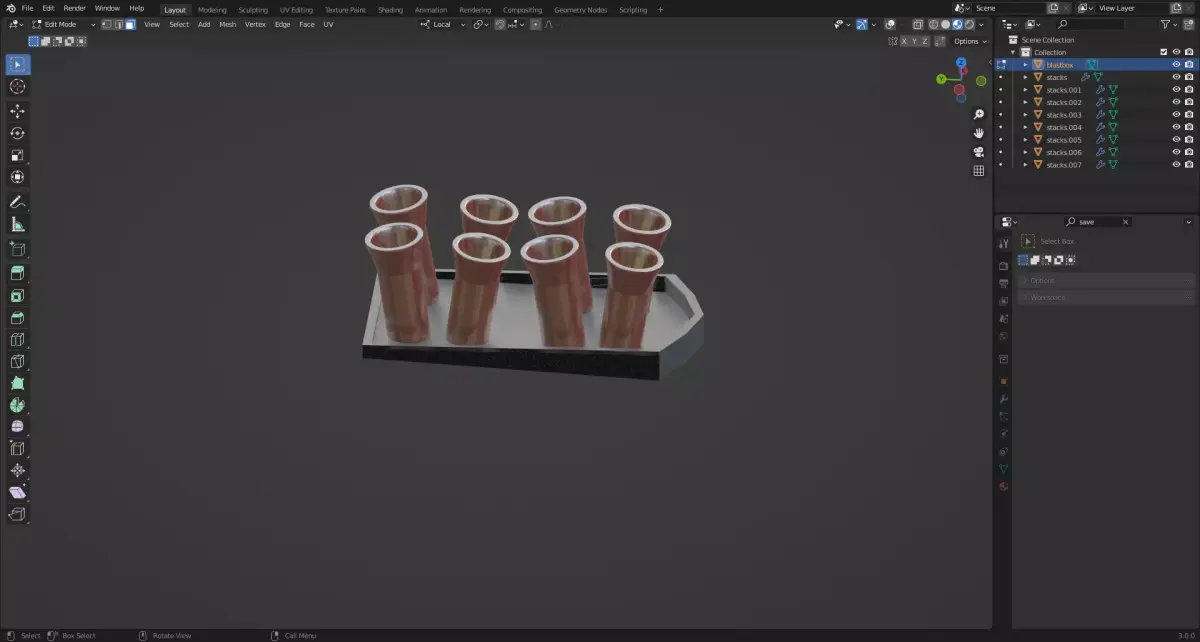Expand the blastbox object in the outliner
1200x642 pixels.
coord(1024,64)
